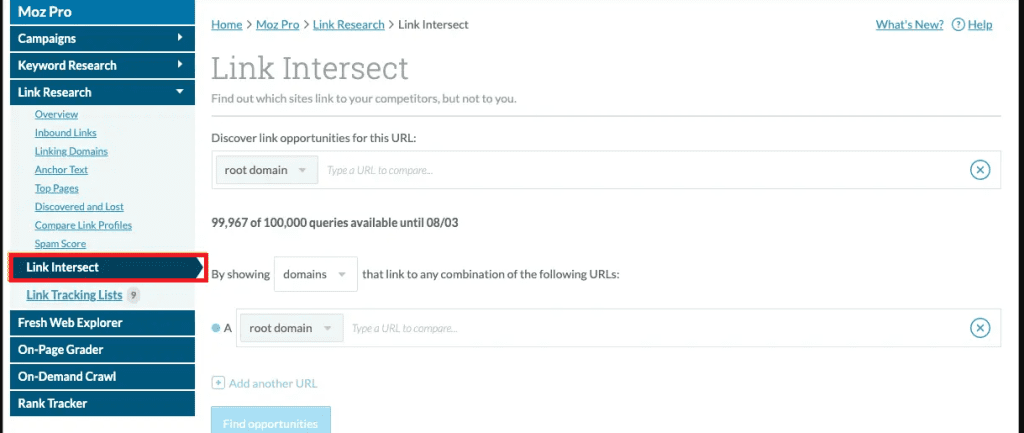The width and height of the screenshot is (1024, 433).
Task: Click the Link Research breadcrumb link
Action: [349, 25]
